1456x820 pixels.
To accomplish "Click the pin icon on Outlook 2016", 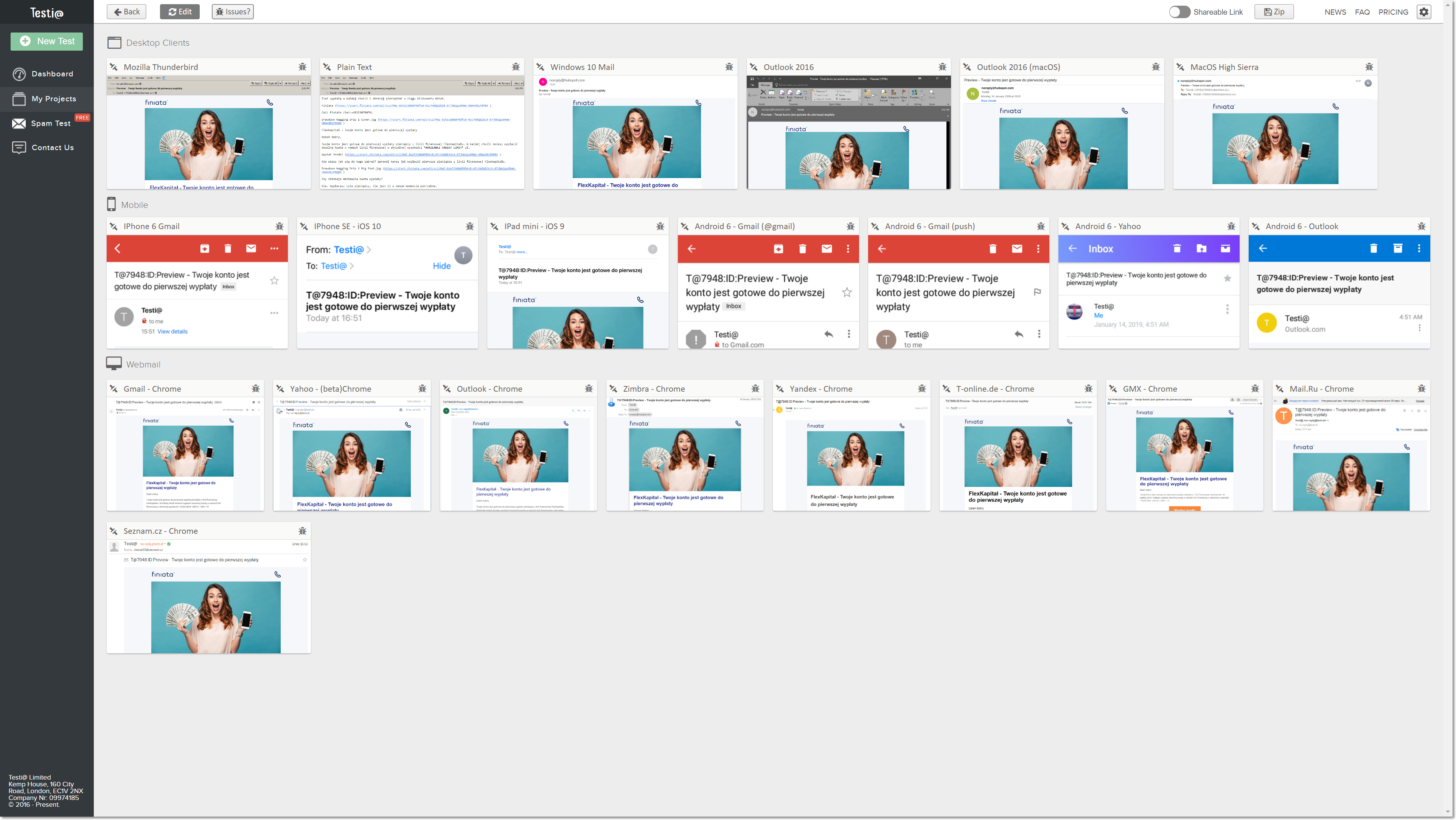I will pyautogui.click(x=757, y=66).
